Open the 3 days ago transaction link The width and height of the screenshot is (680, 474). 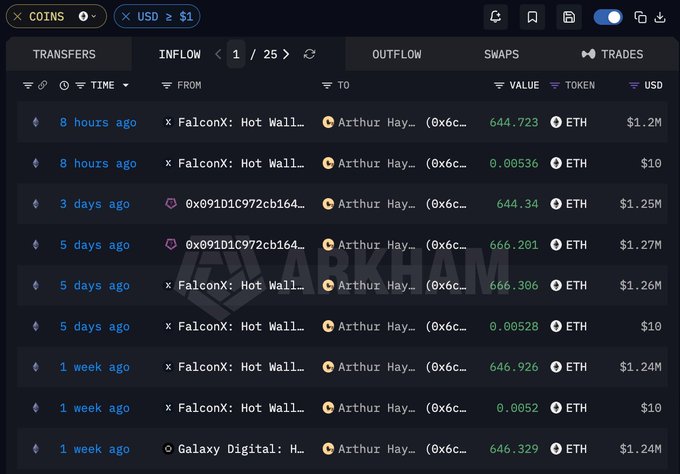95,204
